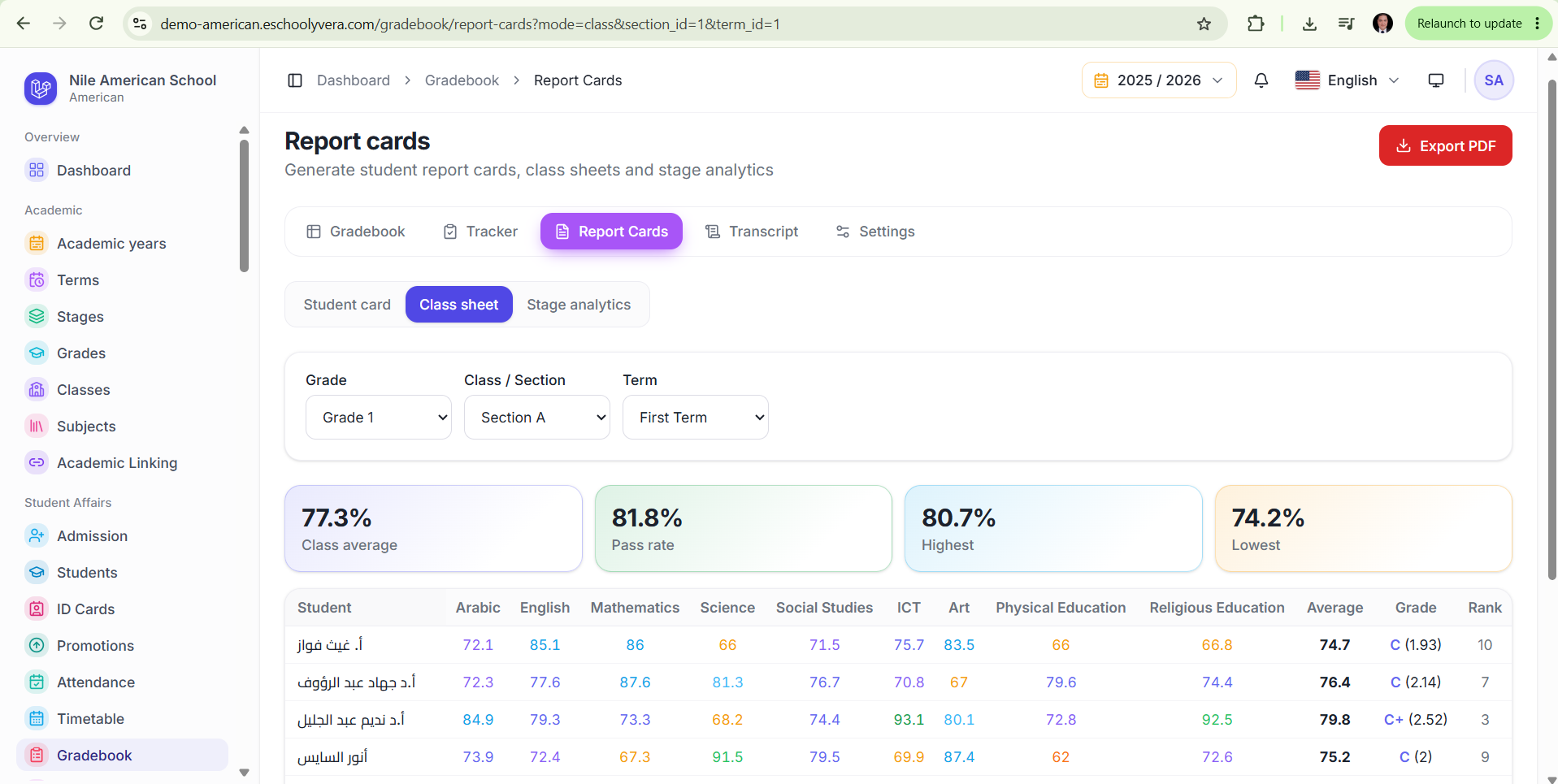Click Export PDF button
Screen dimensions: 1558x784
tap(1446, 145)
